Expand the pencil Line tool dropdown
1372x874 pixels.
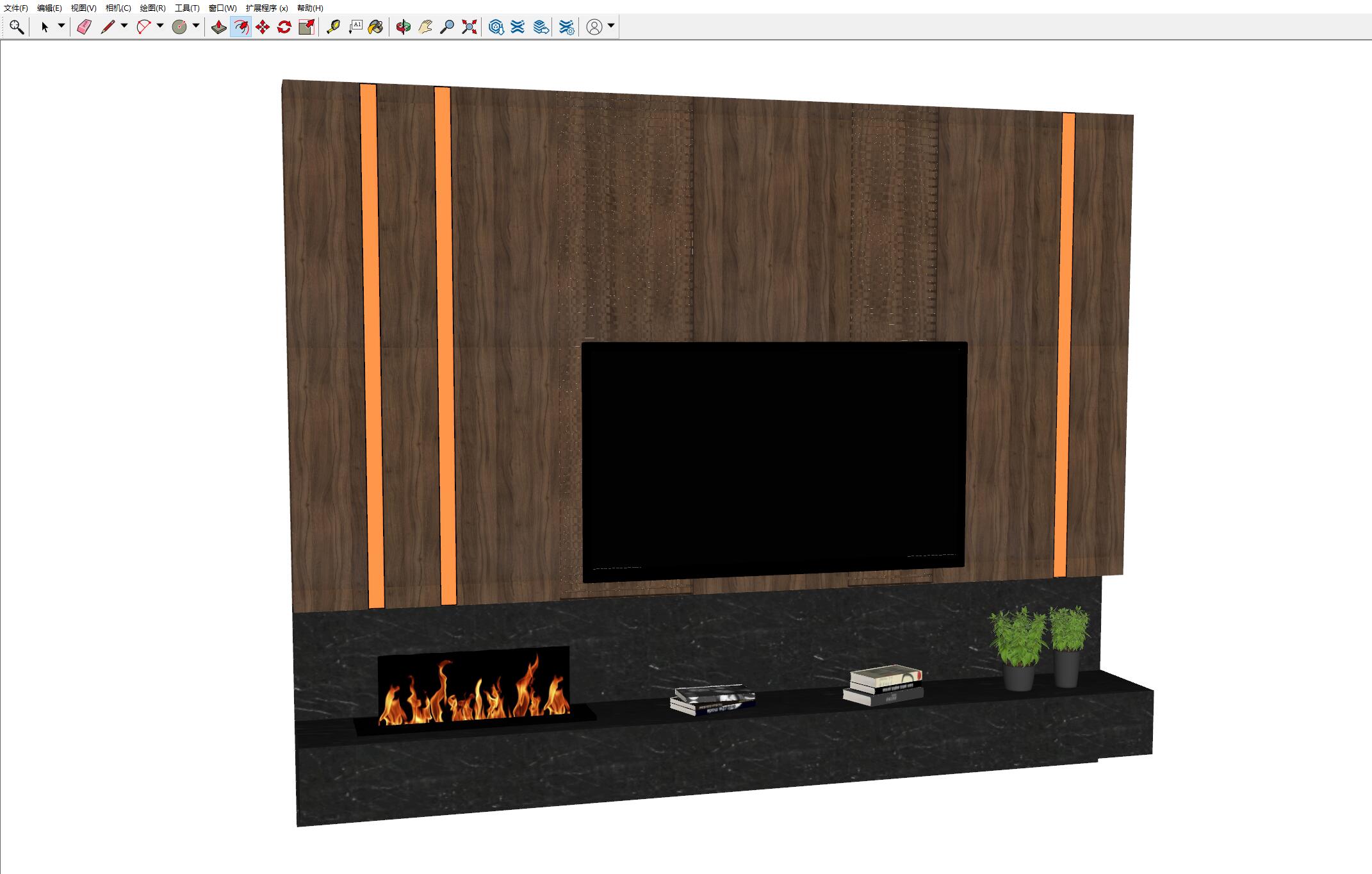[x=124, y=26]
